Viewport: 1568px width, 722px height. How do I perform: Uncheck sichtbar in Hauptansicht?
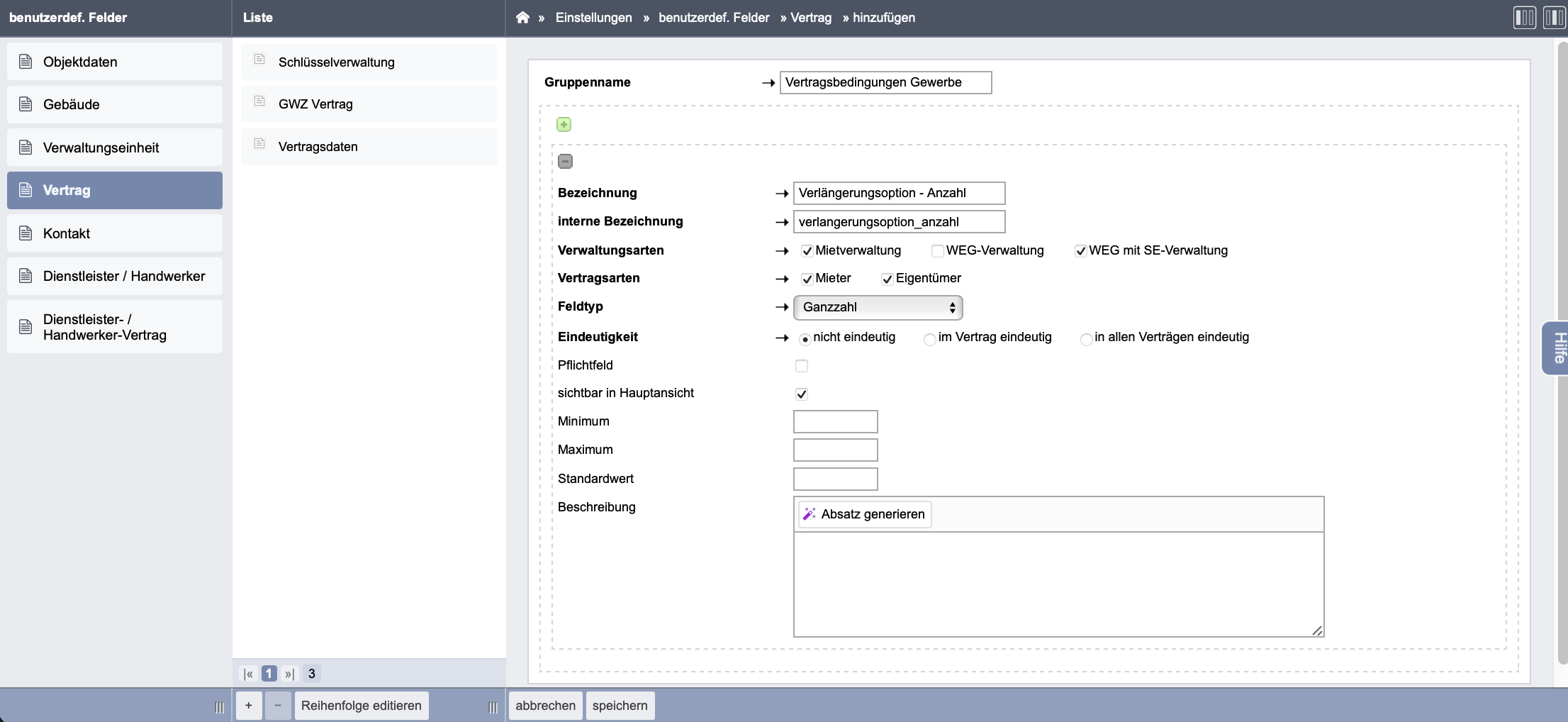[x=802, y=394]
